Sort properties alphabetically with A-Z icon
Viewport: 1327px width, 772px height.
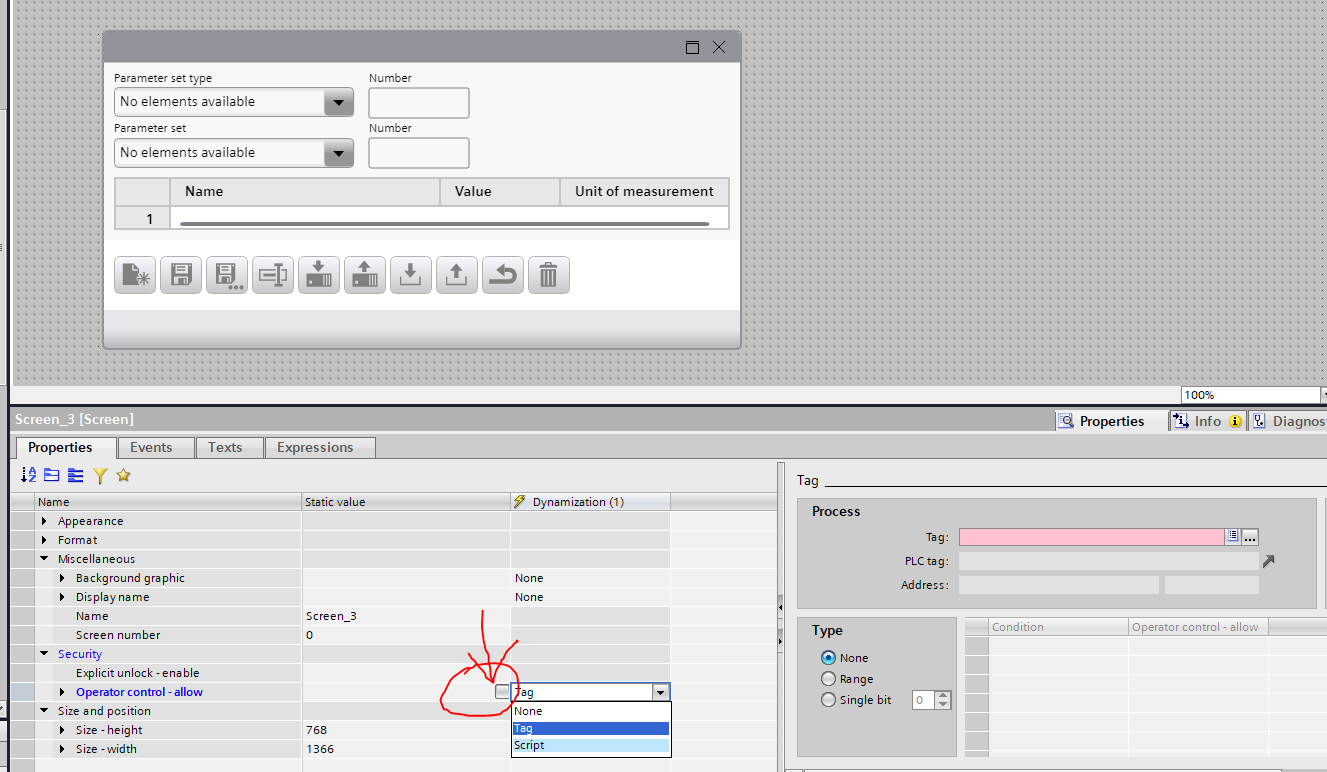28,475
